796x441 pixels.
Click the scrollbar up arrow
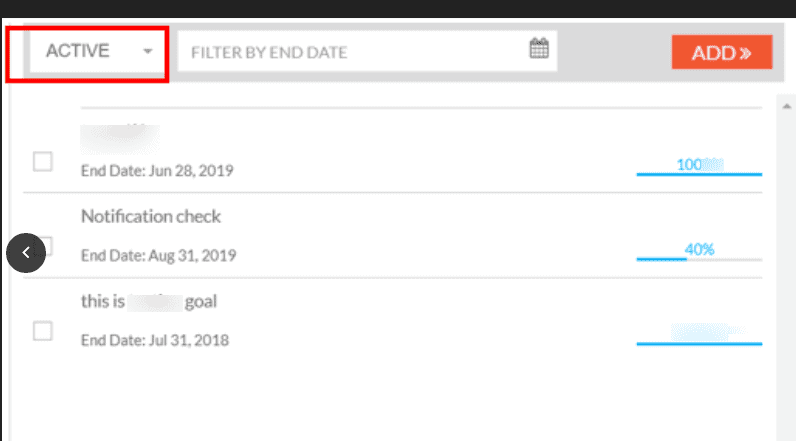coord(786,106)
